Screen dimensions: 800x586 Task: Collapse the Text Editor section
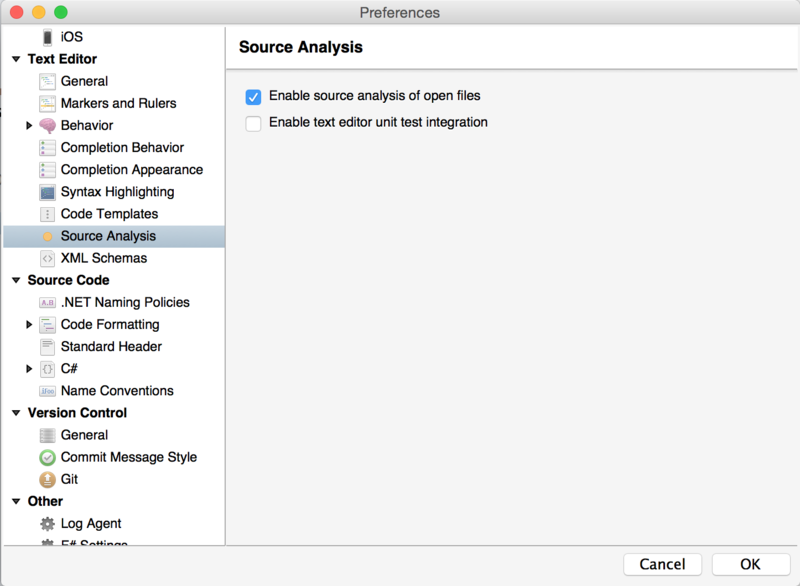pyautogui.click(x=16, y=59)
